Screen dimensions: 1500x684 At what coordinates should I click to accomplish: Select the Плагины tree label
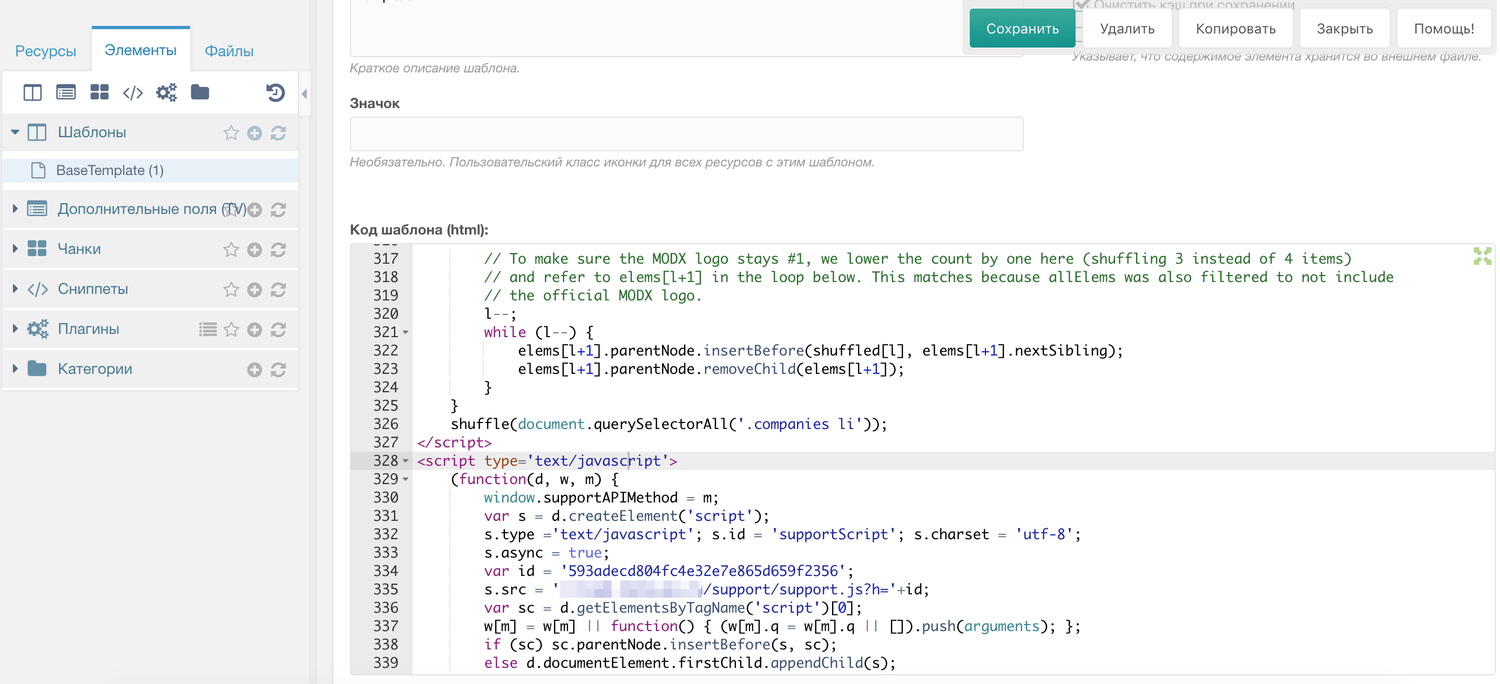click(x=88, y=329)
